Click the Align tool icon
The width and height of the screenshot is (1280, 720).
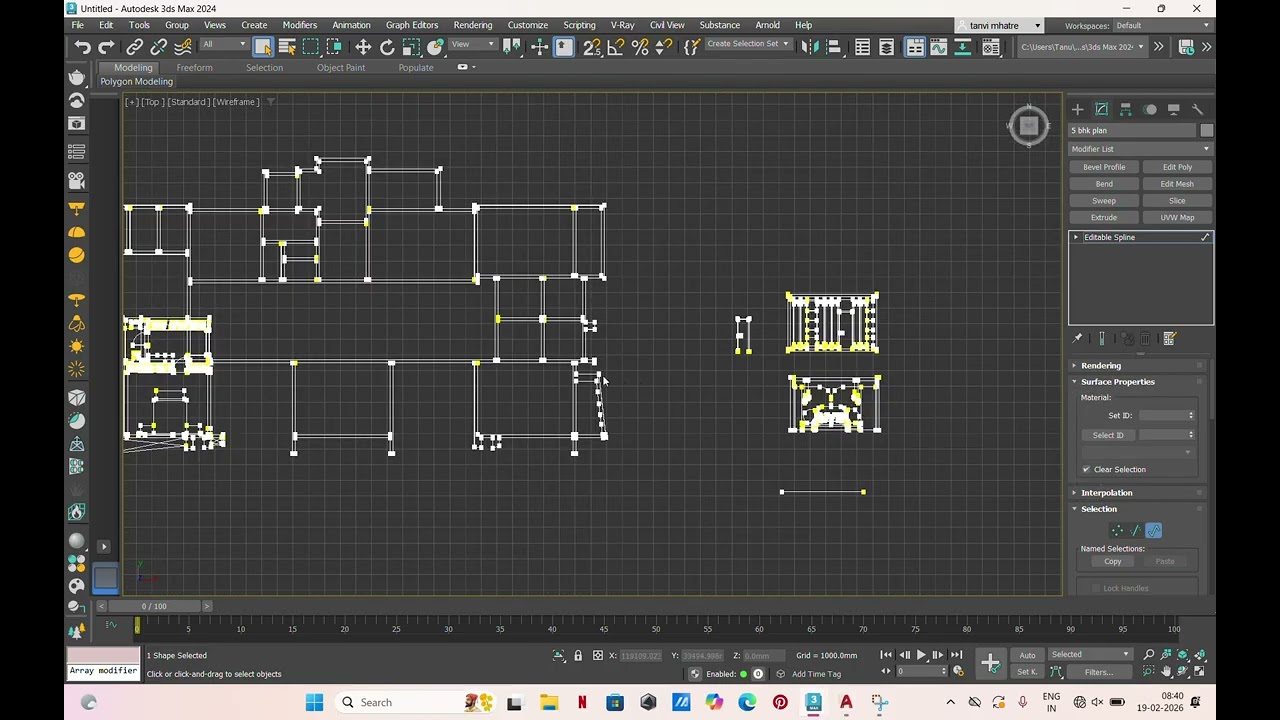click(x=834, y=47)
